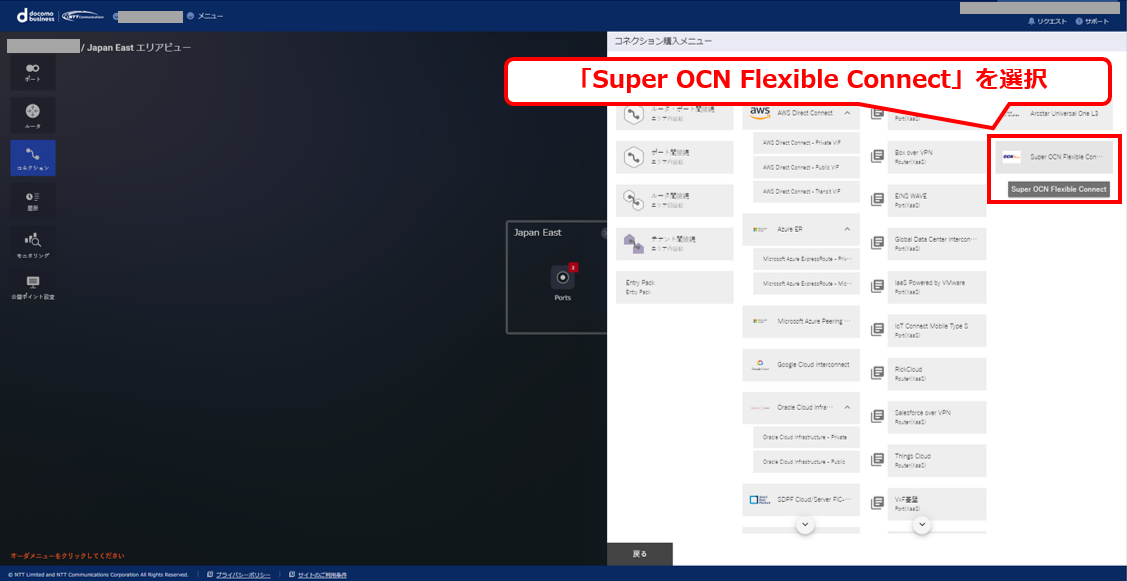
Task: Open the プライバシーポリシー link
Action: point(243,575)
